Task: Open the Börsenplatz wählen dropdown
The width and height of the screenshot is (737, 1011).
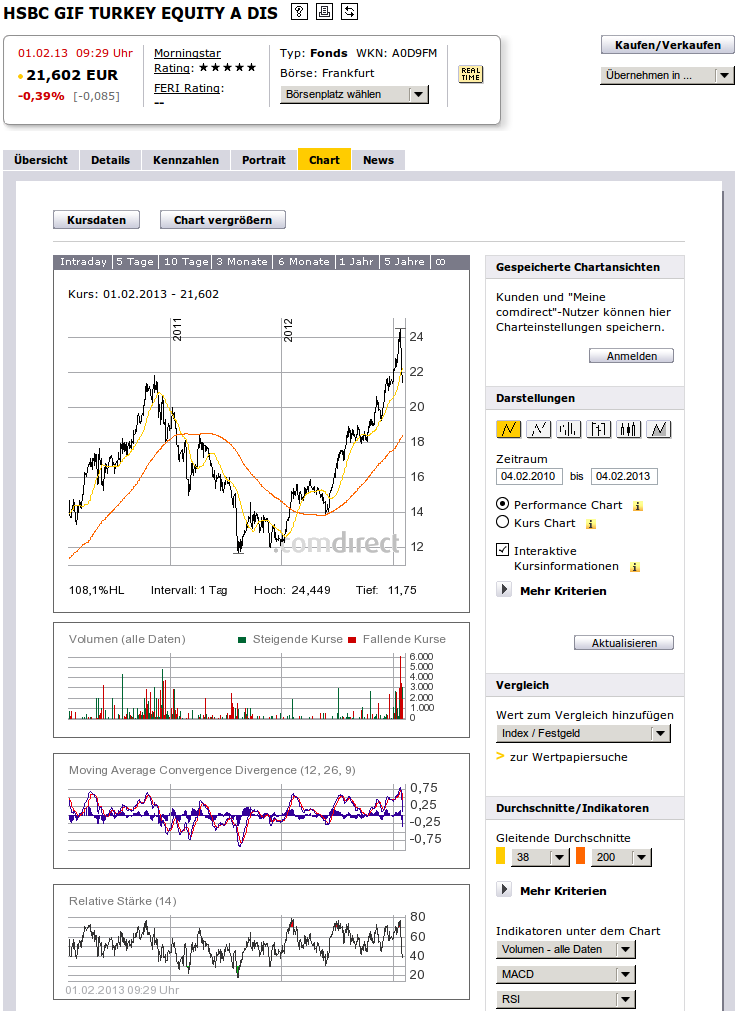Action: click(354, 95)
